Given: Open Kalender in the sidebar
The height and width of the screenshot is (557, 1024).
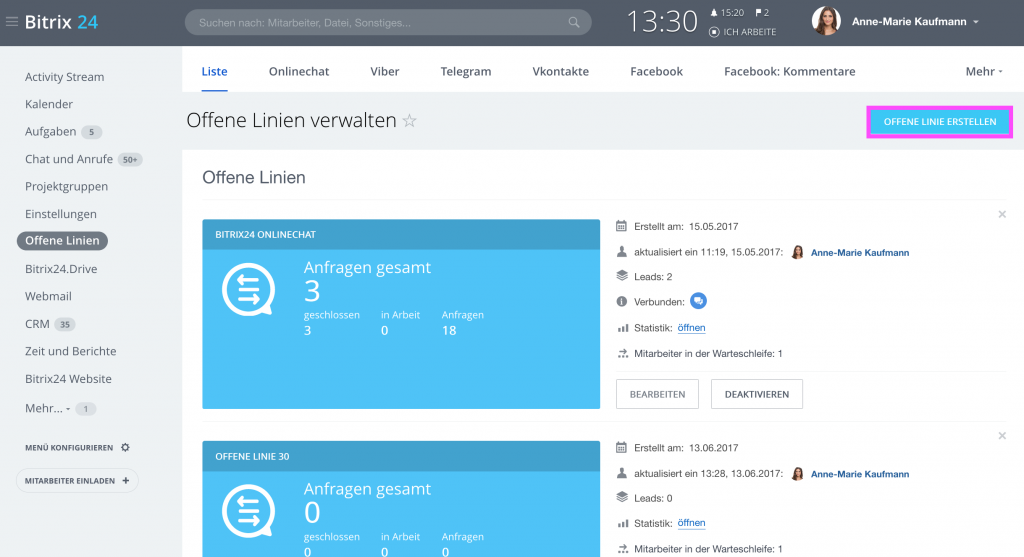Looking at the screenshot, I should coord(49,104).
